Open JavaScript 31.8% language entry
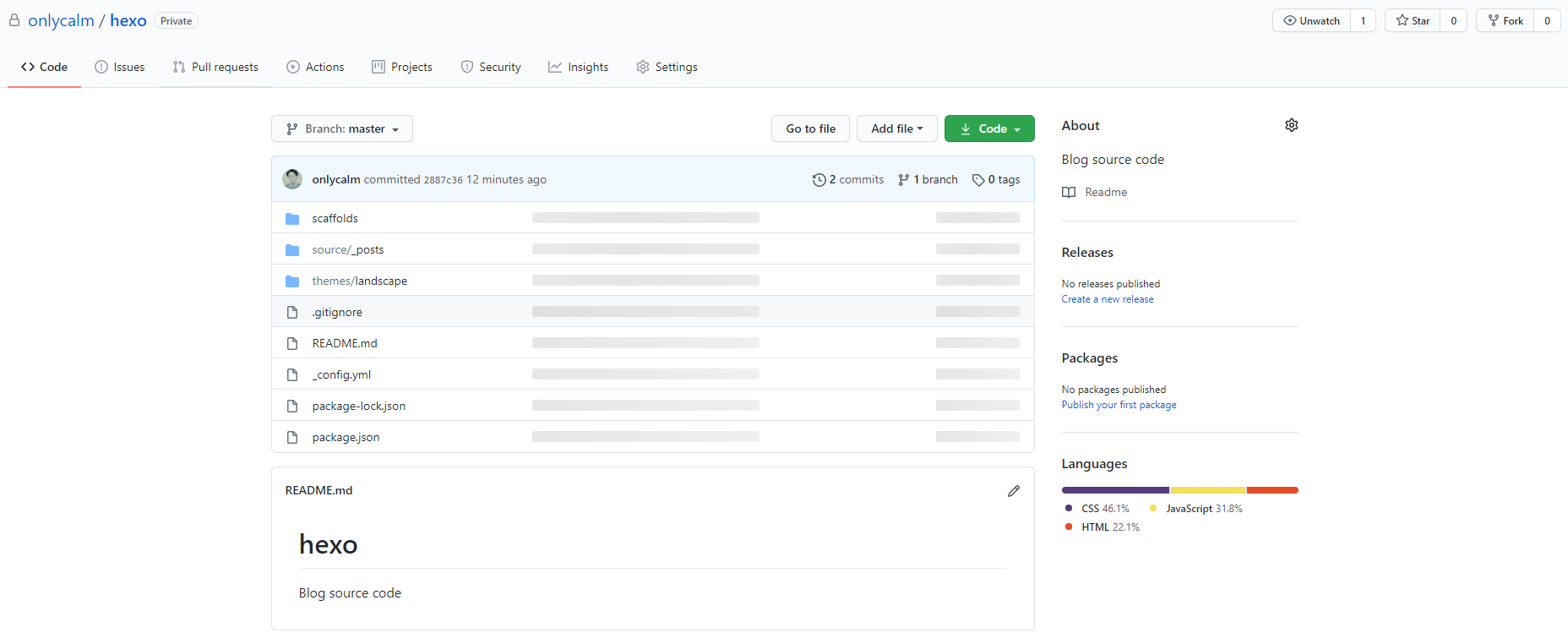Image resolution: width=1568 pixels, height=644 pixels. (x=1196, y=509)
